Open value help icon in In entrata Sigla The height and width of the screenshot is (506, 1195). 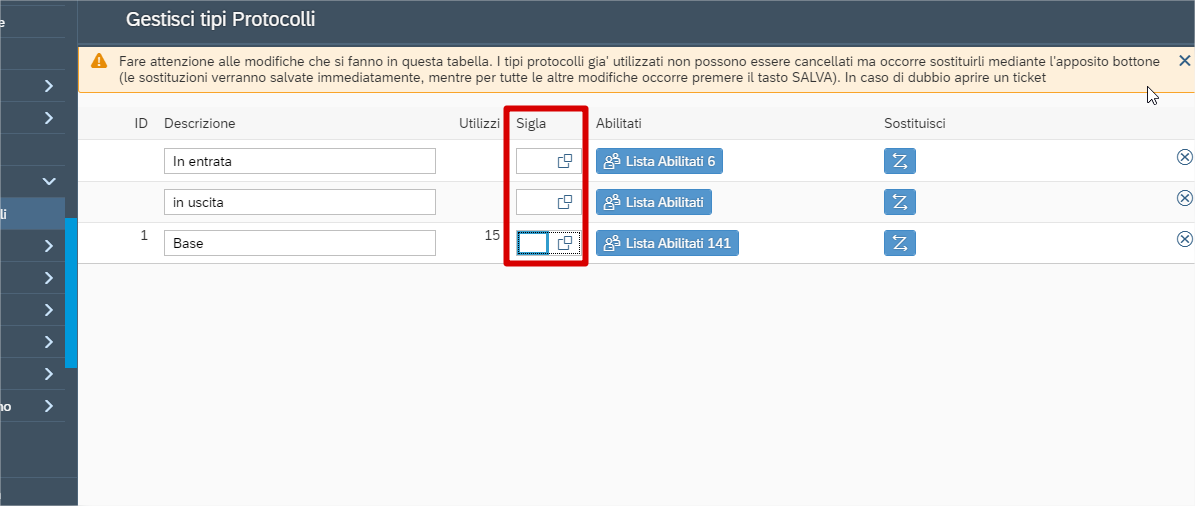[x=565, y=162]
